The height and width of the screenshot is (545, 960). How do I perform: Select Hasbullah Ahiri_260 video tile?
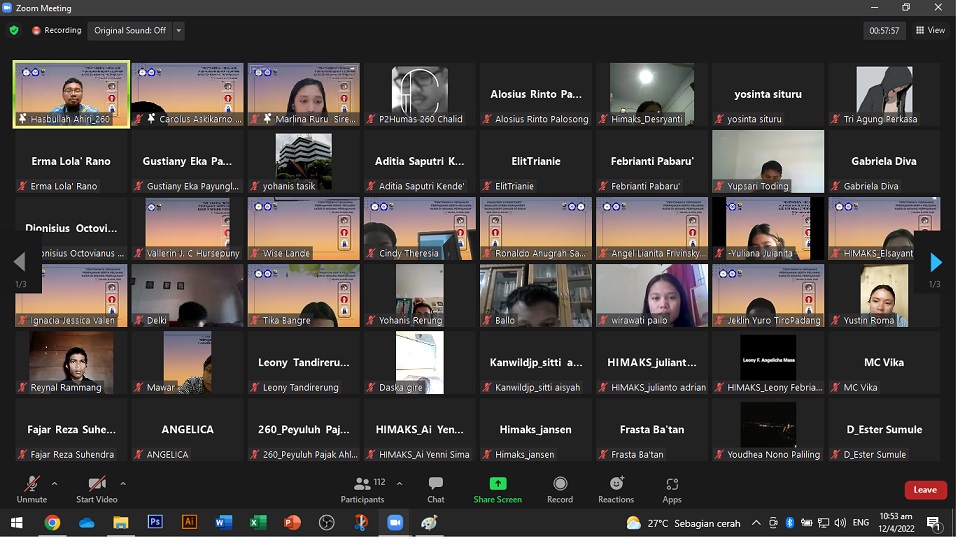(71, 94)
